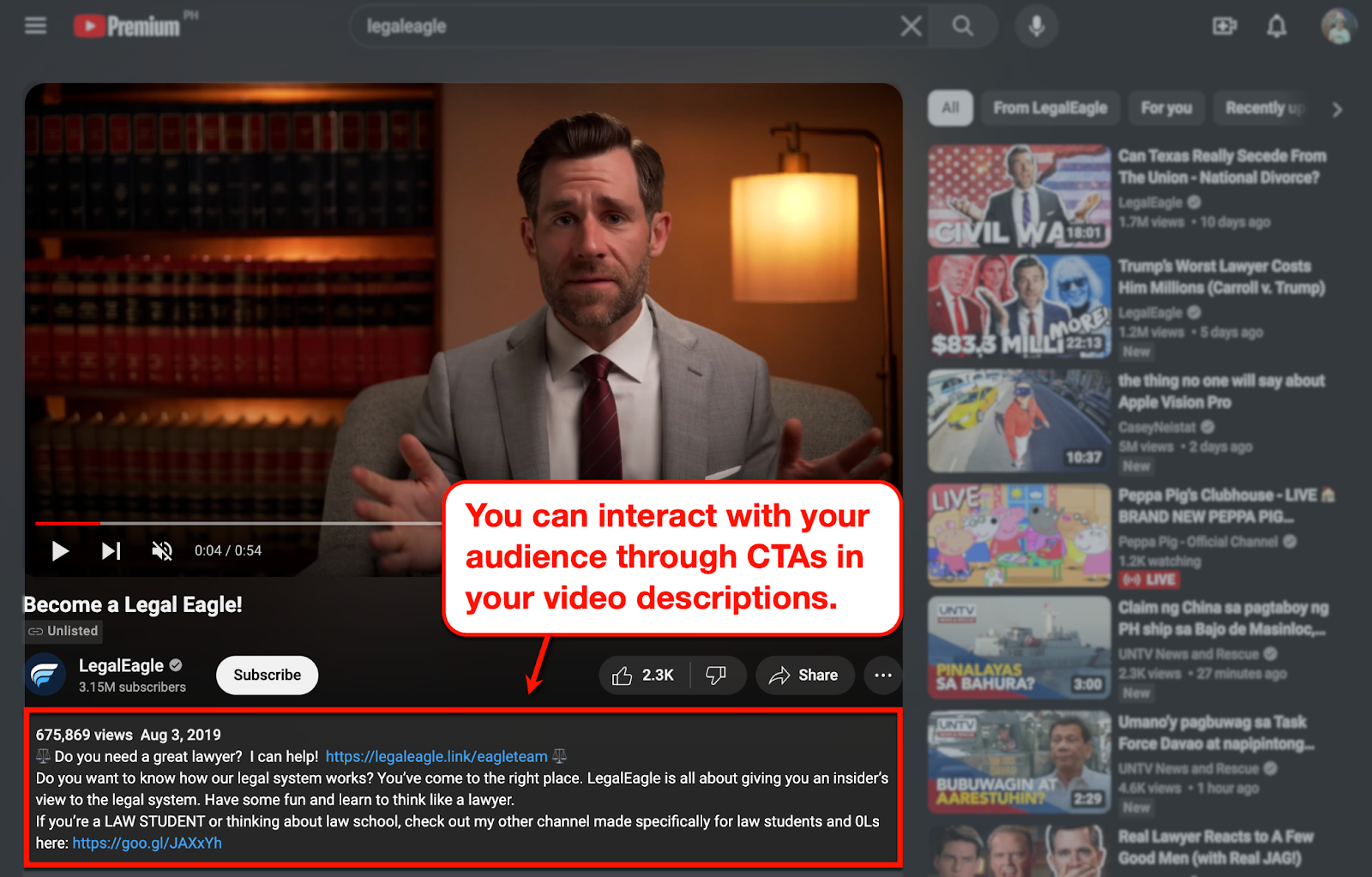
Task: Open Peppa Pig - Official Channel name
Action: tap(1198, 542)
